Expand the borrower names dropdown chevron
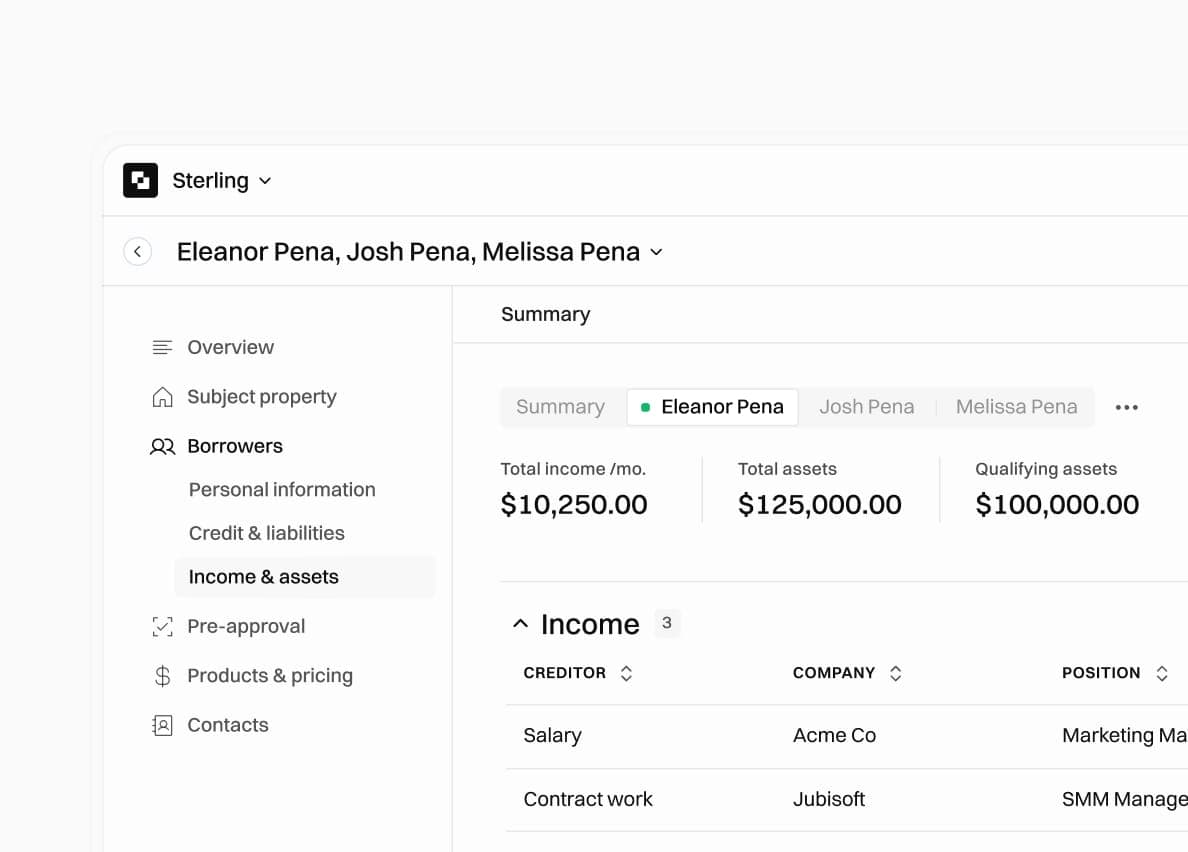The image size is (1188, 852). click(x=656, y=252)
